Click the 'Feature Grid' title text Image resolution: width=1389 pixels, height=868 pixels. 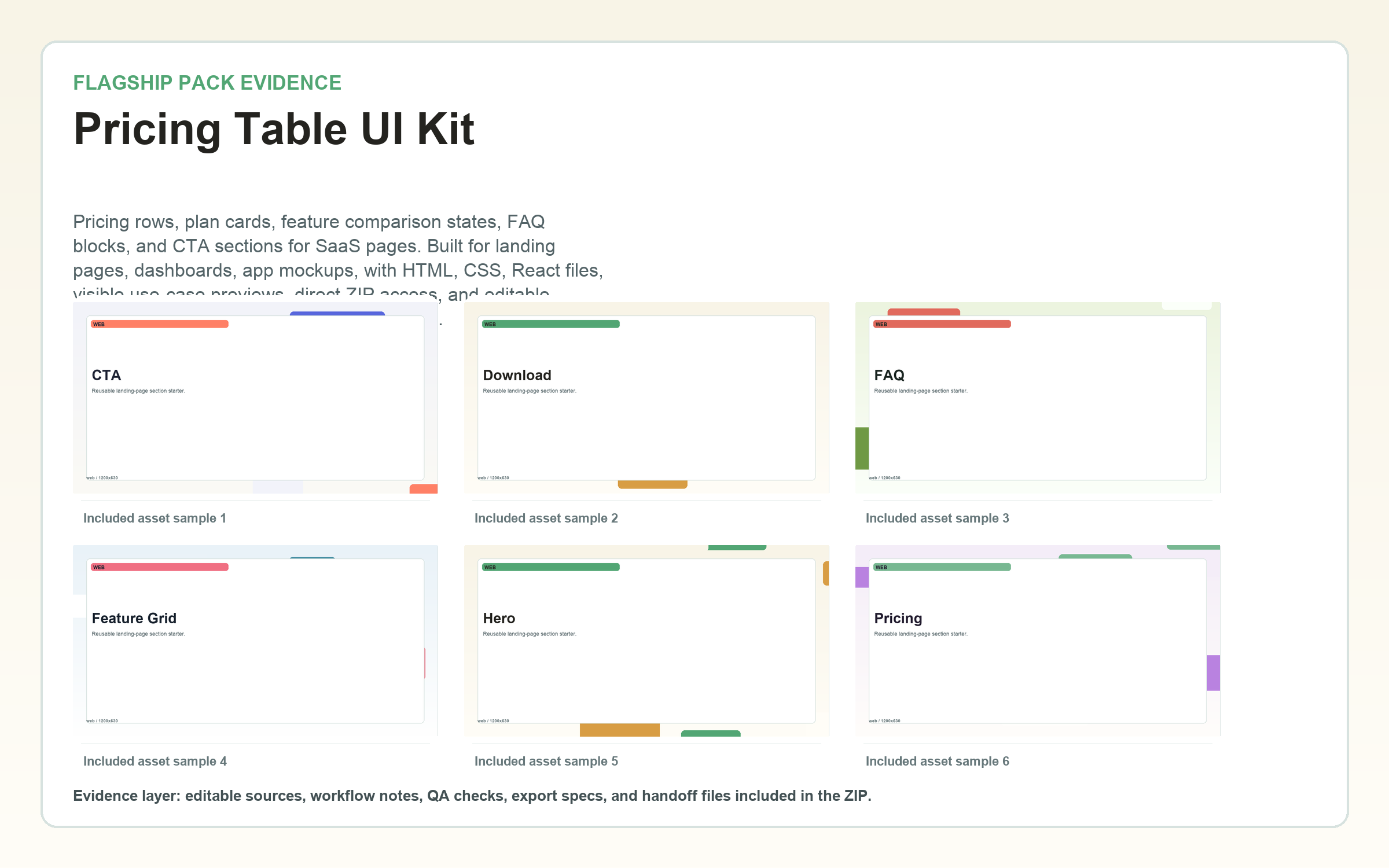tap(134, 619)
